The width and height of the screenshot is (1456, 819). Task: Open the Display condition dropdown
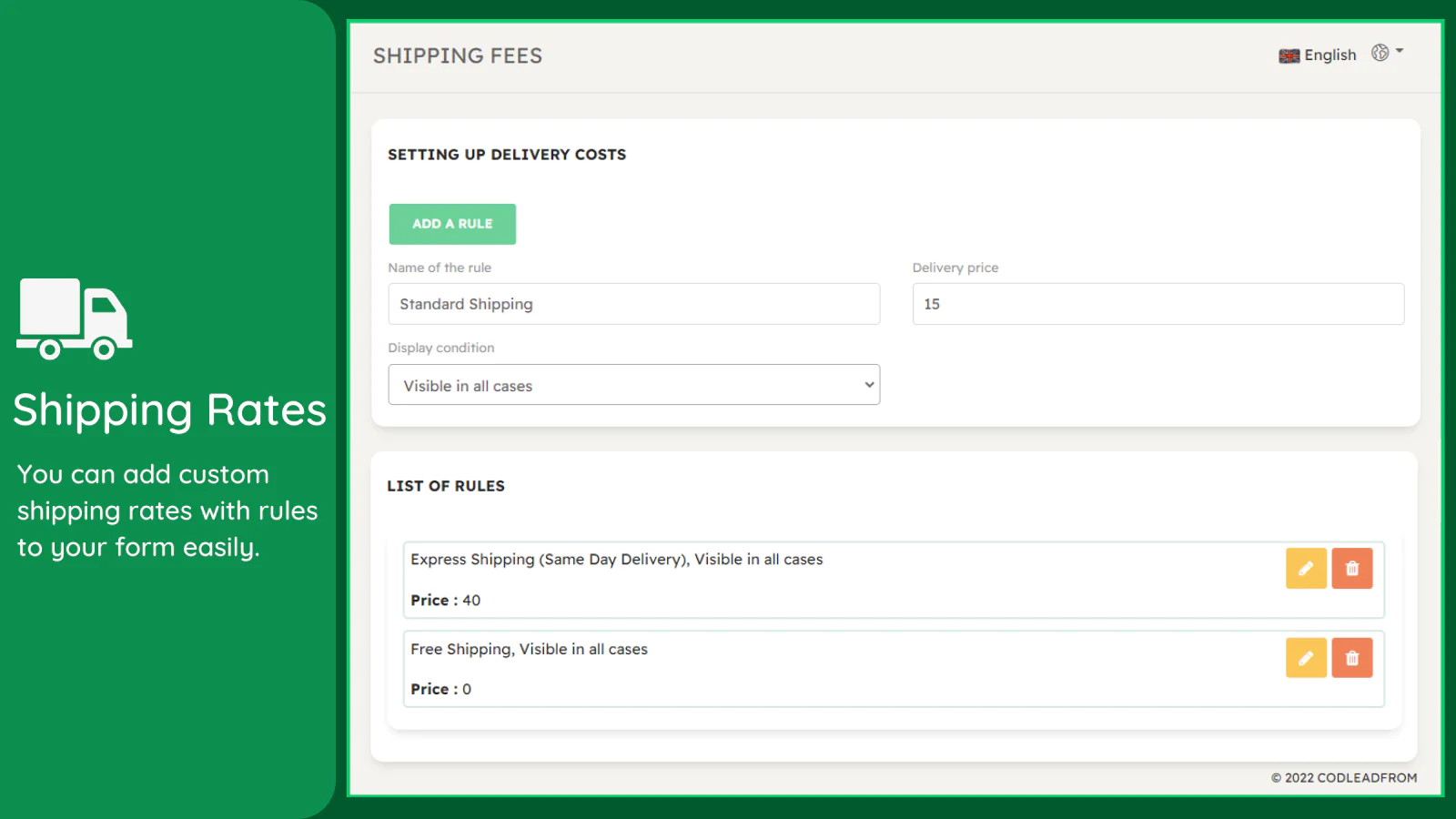633,385
